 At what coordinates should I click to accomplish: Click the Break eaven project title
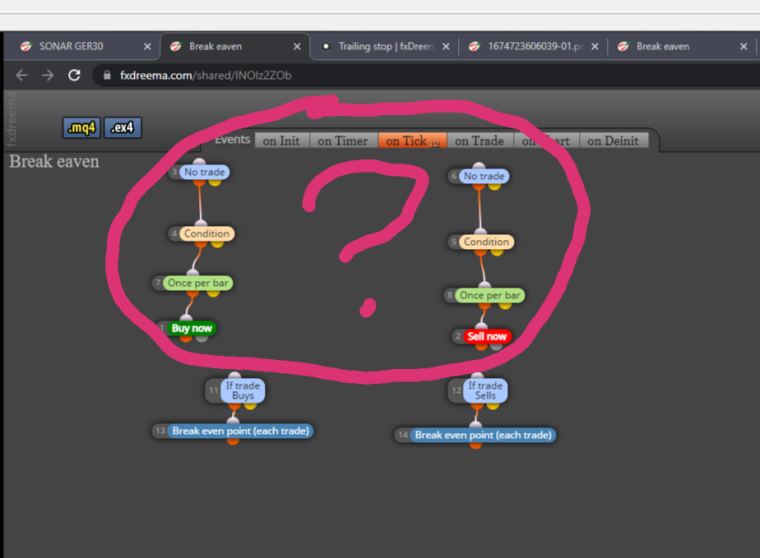coord(54,161)
